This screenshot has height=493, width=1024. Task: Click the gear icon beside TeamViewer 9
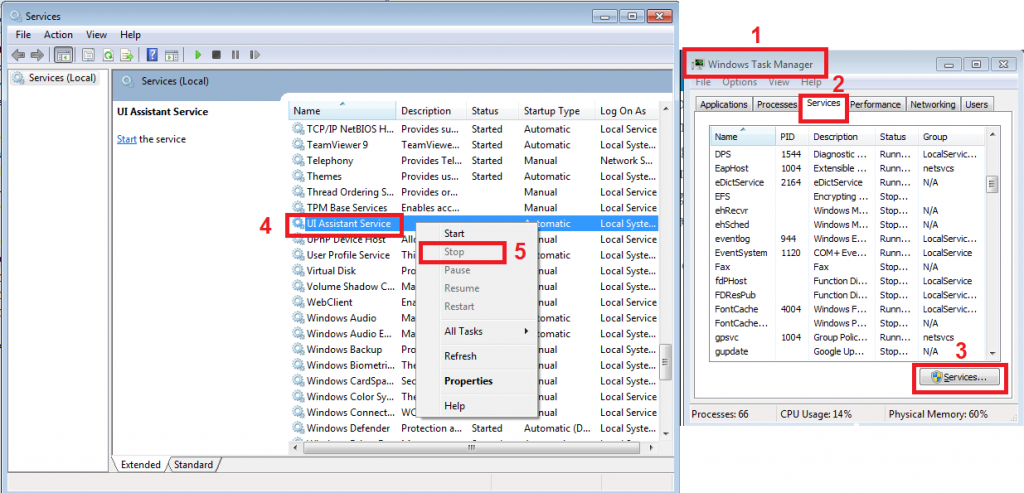[x=298, y=145]
